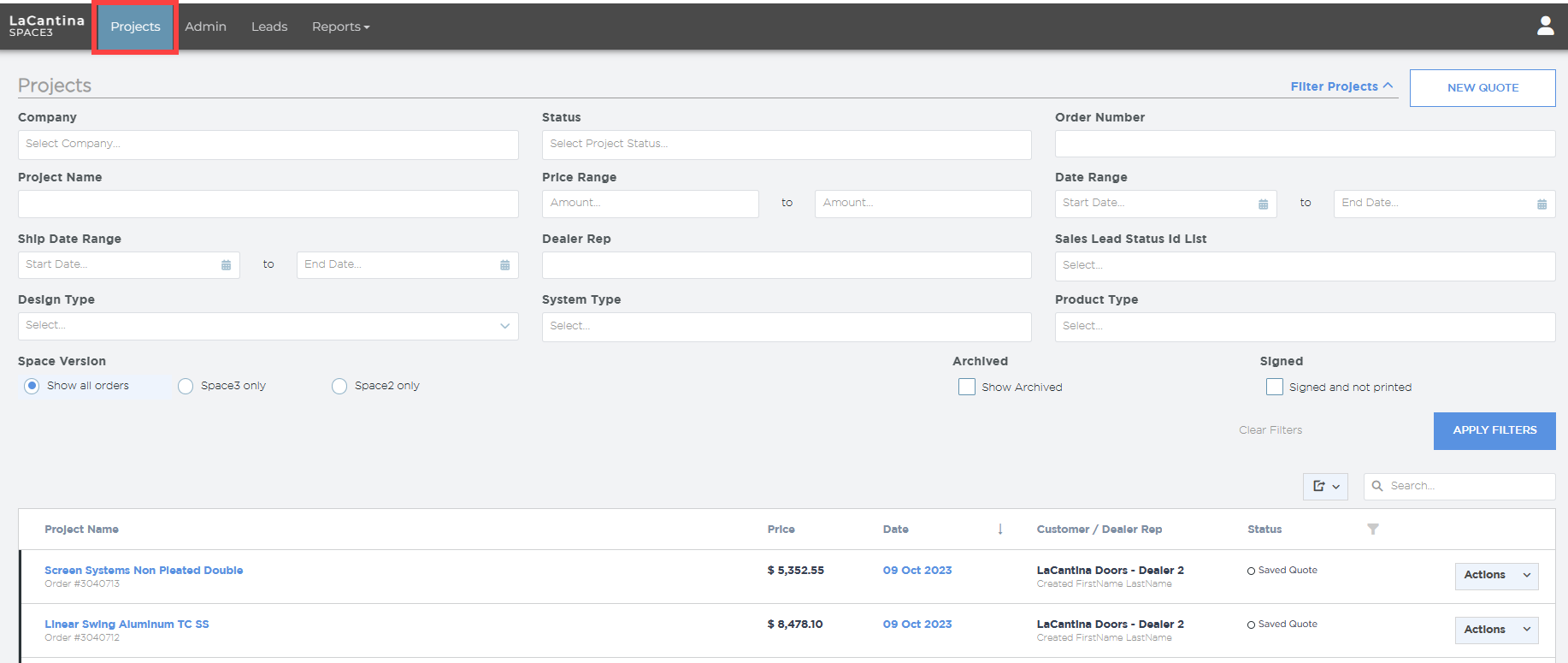
Task: Click the export icon dropdown above table
Action: [x=1325, y=486]
